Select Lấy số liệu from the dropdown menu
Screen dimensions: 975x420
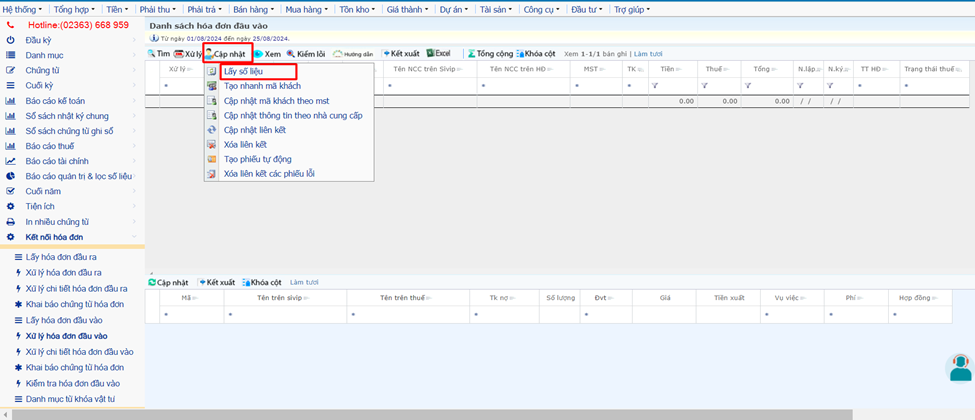244,72
